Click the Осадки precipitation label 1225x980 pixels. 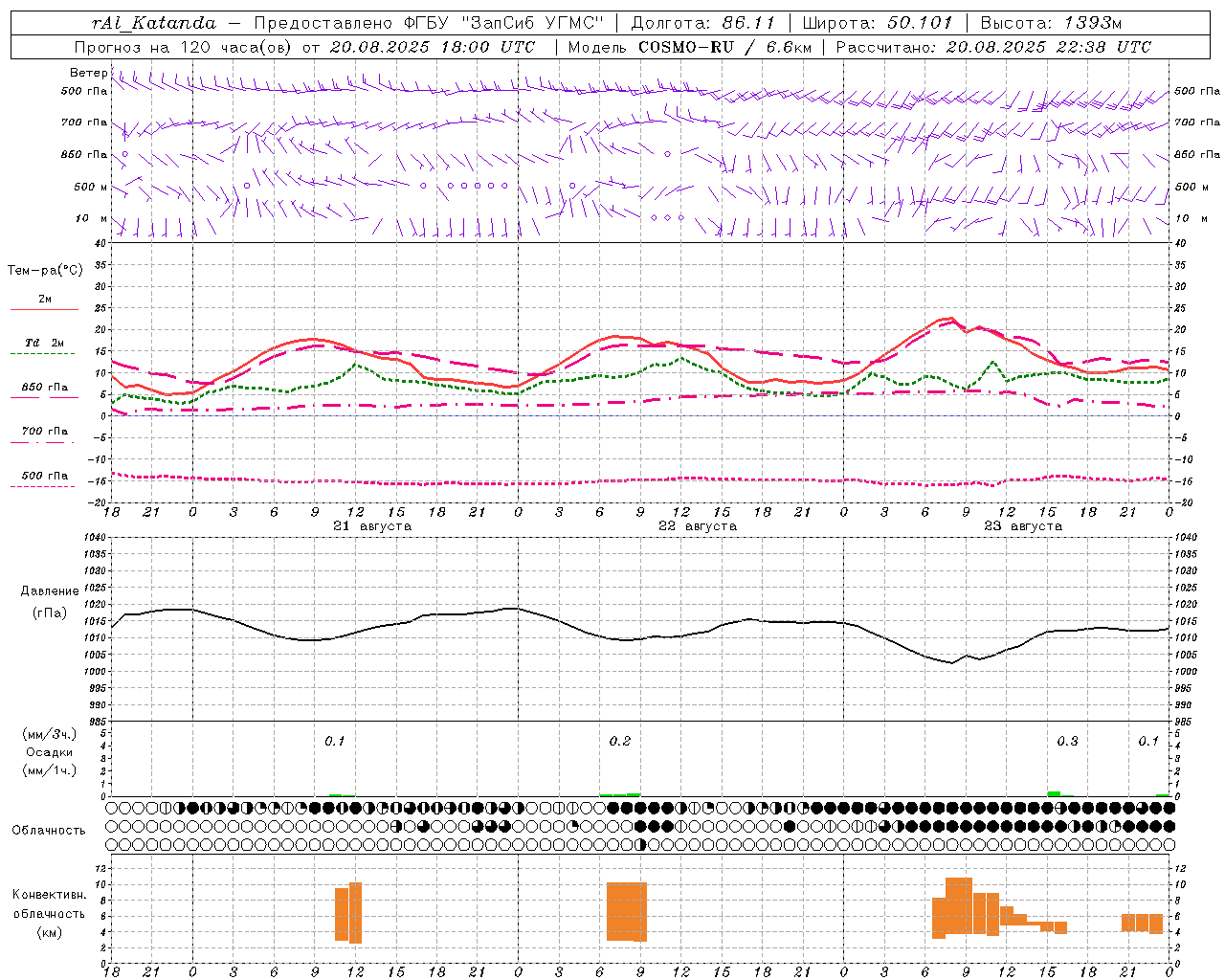[x=50, y=752]
